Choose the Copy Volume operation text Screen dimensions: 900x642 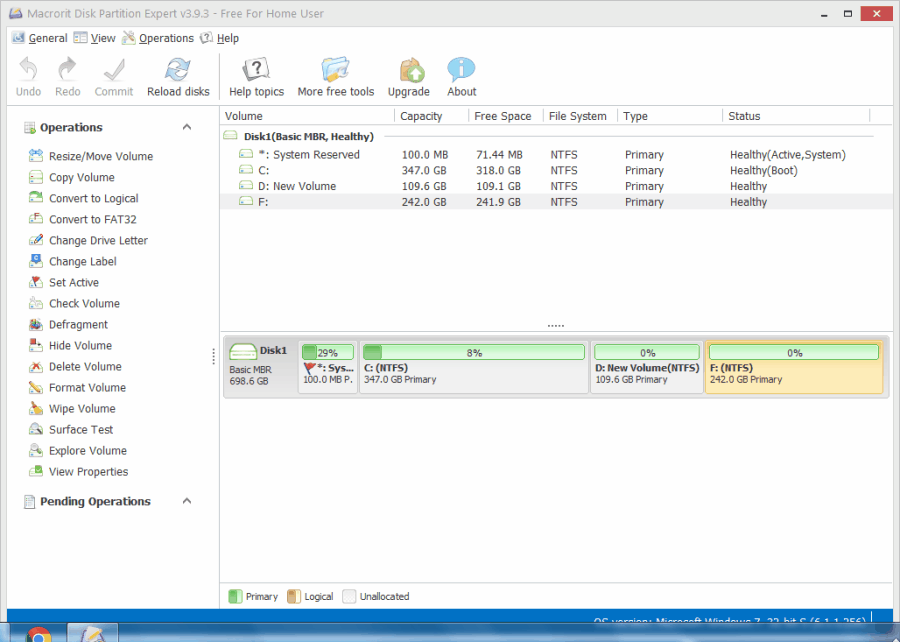coord(82,177)
